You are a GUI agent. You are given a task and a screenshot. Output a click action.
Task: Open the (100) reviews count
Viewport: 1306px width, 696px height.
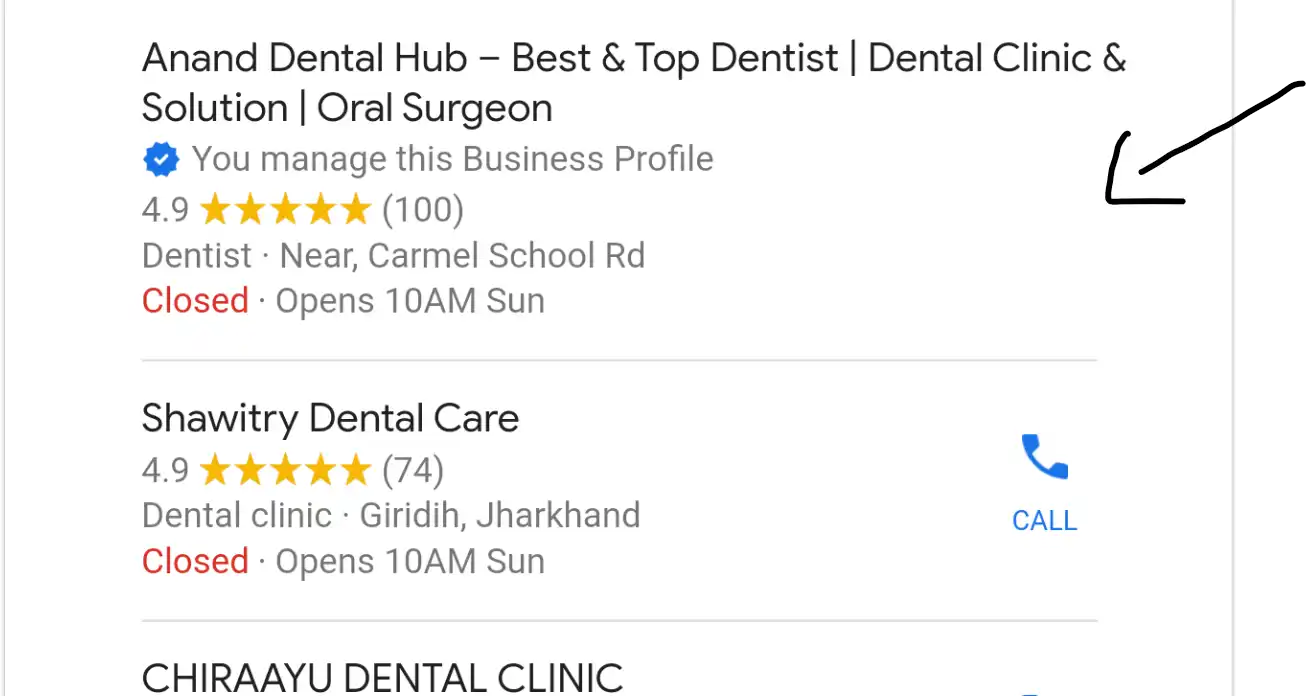(423, 210)
